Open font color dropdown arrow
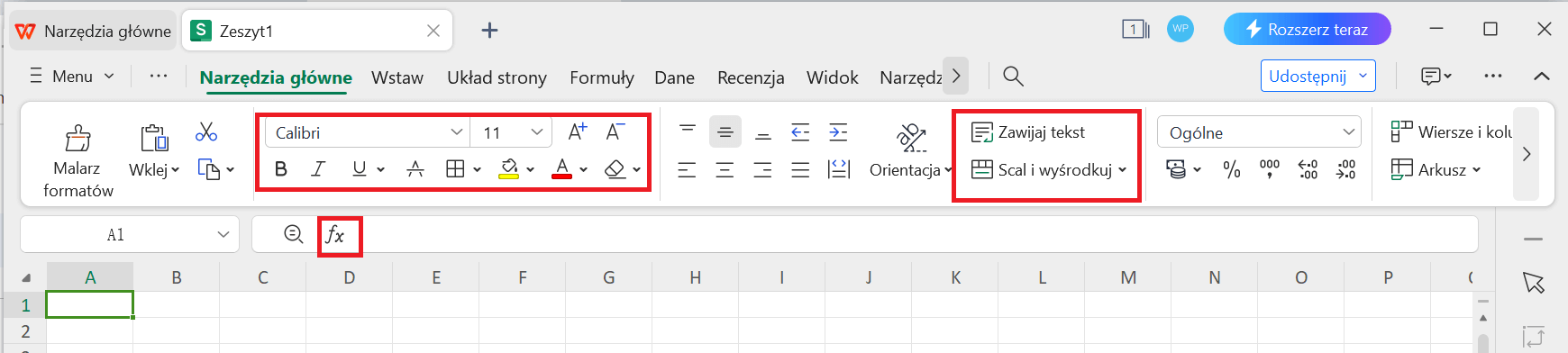Image resolution: width=1568 pixels, height=353 pixels. tap(584, 169)
